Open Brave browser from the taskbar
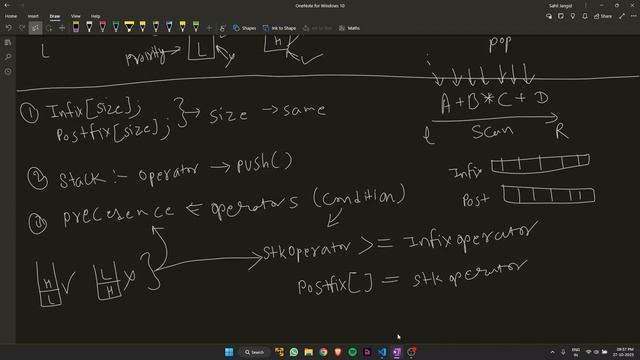The height and width of the screenshot is (360, 640). 338,352
